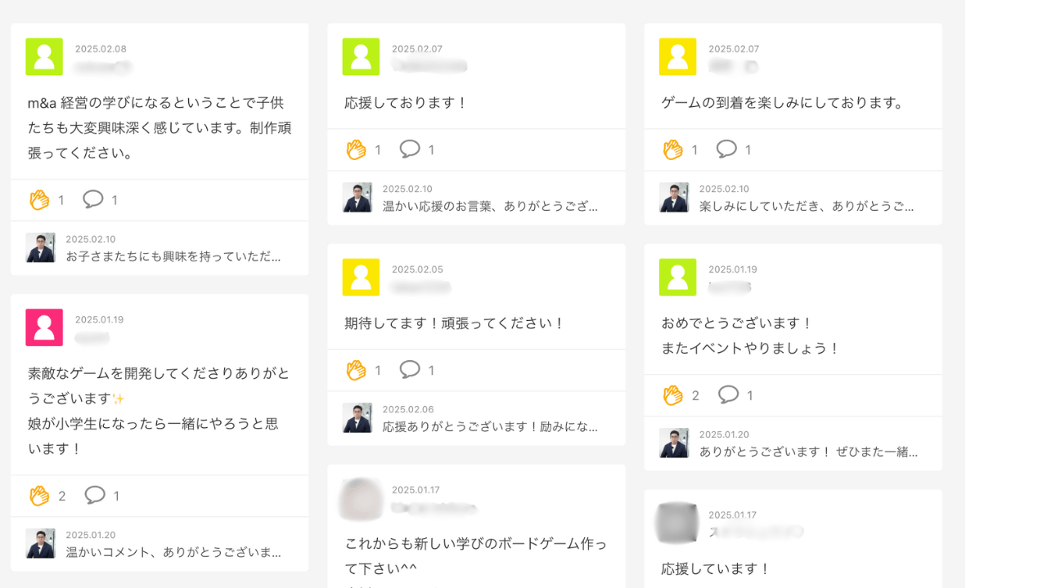Screen dimensions: 1048x588
Task: Click the clap icon on the m&a comment
Action: (38, 199)
